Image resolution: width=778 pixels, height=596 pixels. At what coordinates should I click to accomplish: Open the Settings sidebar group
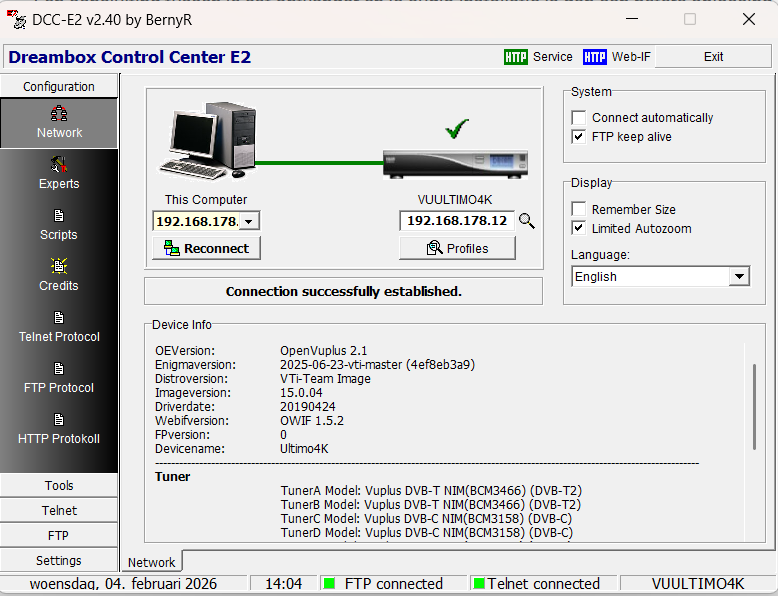pyautogui.click(x=59, y=560)
